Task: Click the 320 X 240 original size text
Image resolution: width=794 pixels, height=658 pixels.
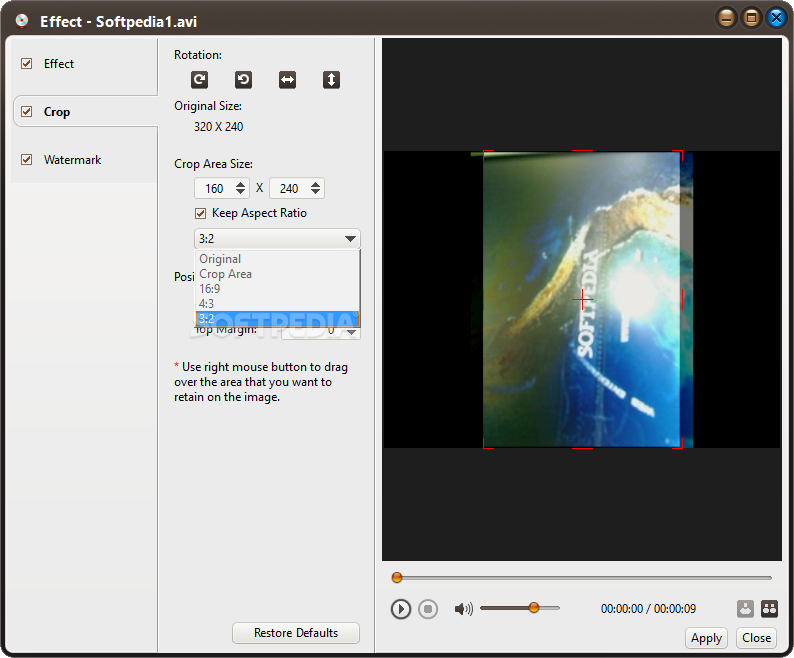Action: click(218, 127)
